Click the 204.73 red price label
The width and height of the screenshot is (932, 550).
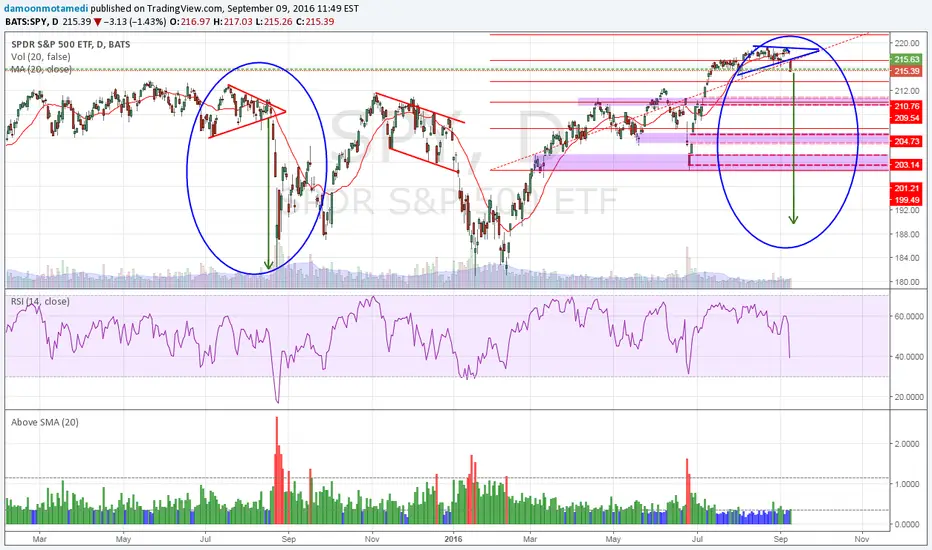pos(906,142)
